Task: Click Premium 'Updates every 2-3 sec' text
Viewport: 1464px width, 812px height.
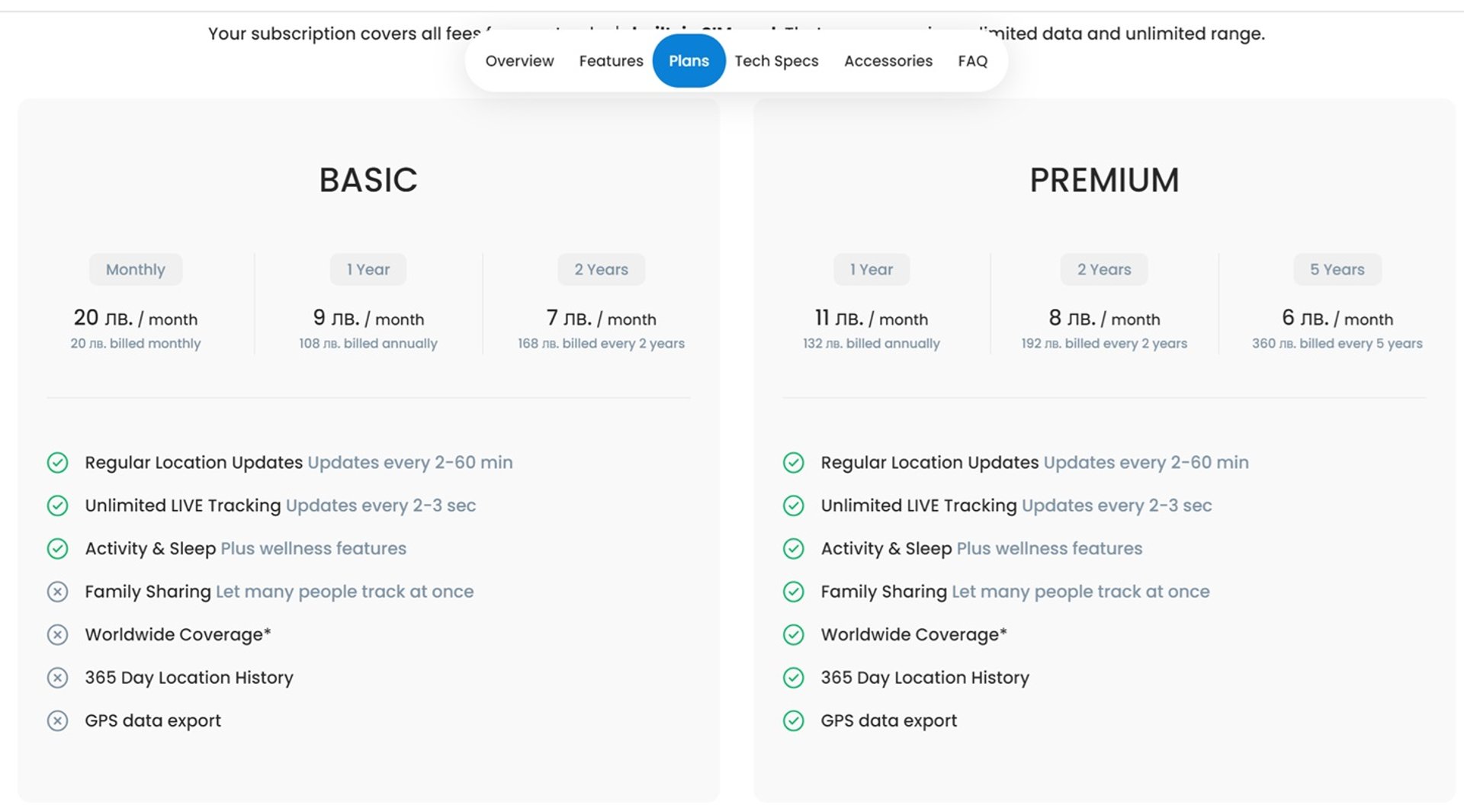Action: pyautogui.click(x=1116, y=505)
